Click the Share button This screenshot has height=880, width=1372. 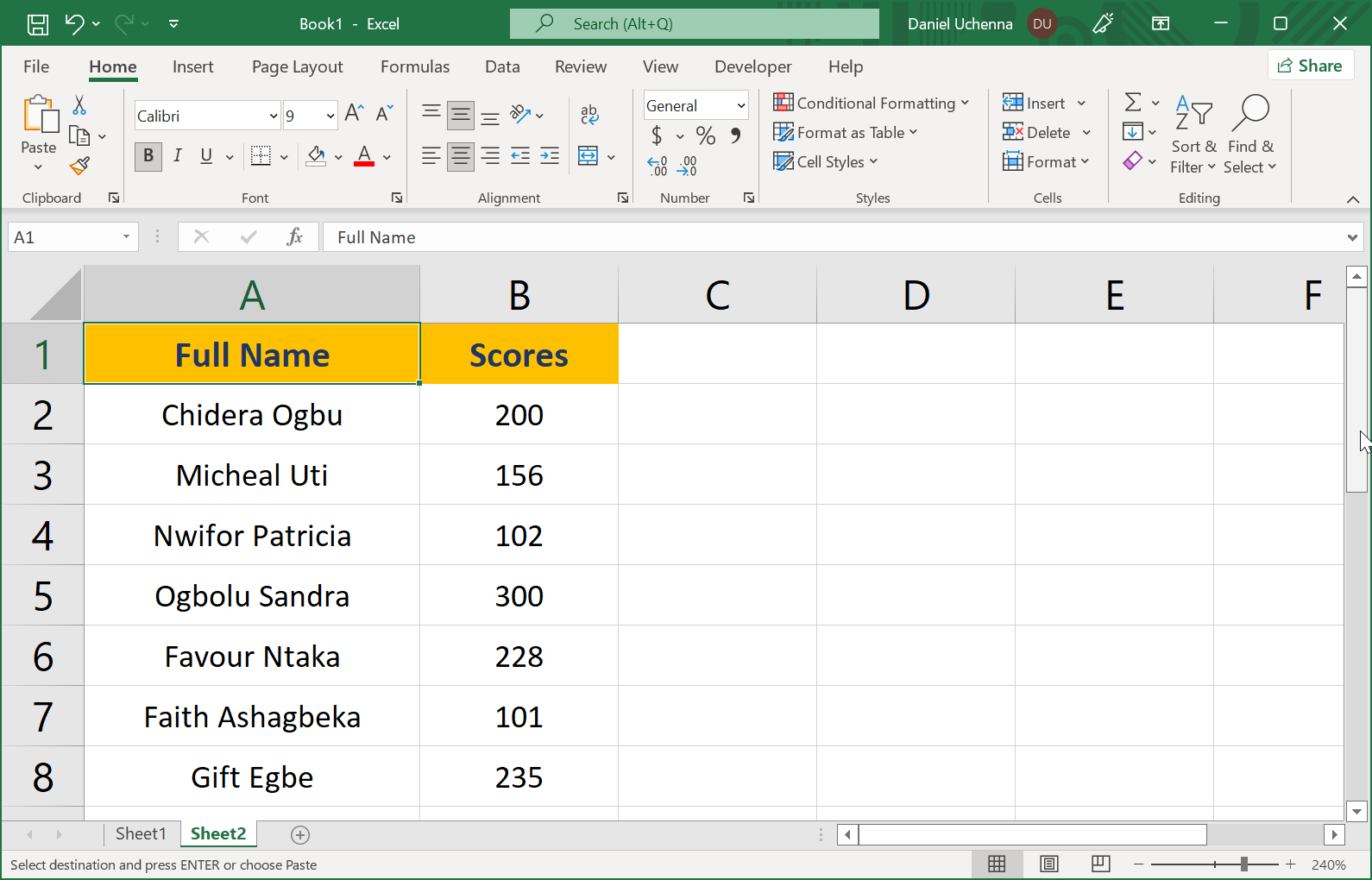coord(1310,66)
